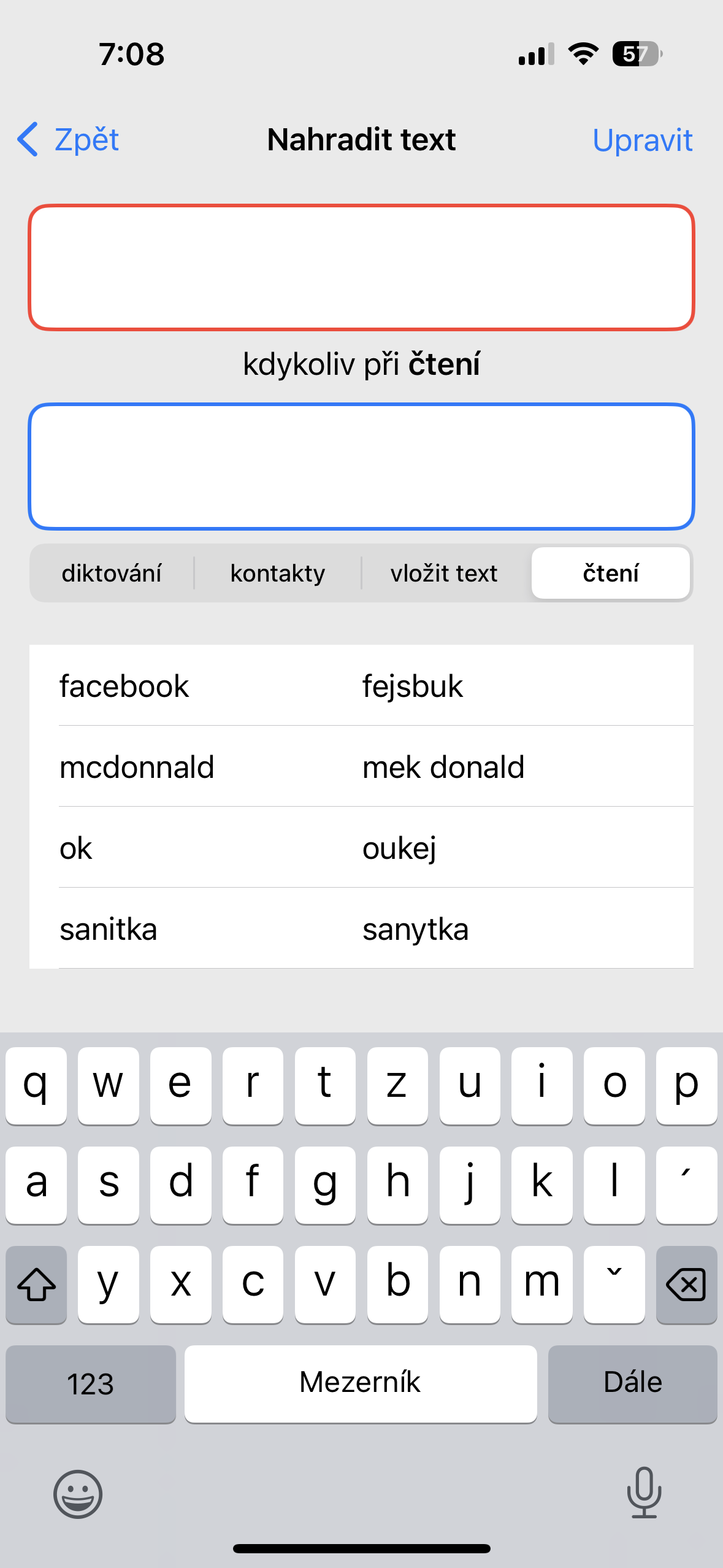Tap Upravit to edit the list
The height and width of the screenshot is (1568, 723).
tap(642, 140)
